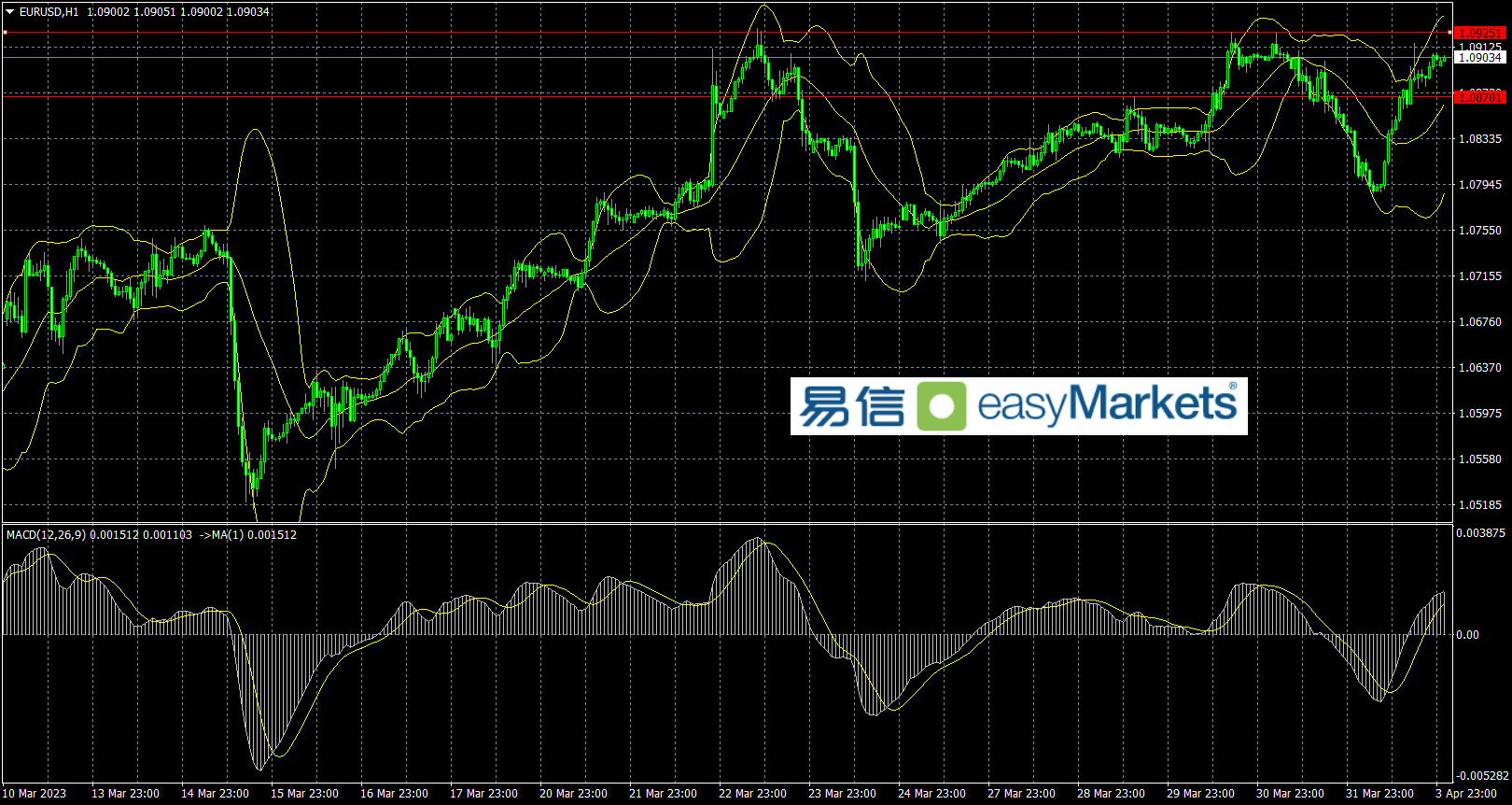Select the red 1.08701 price level label

click(x=1480, y=97)
